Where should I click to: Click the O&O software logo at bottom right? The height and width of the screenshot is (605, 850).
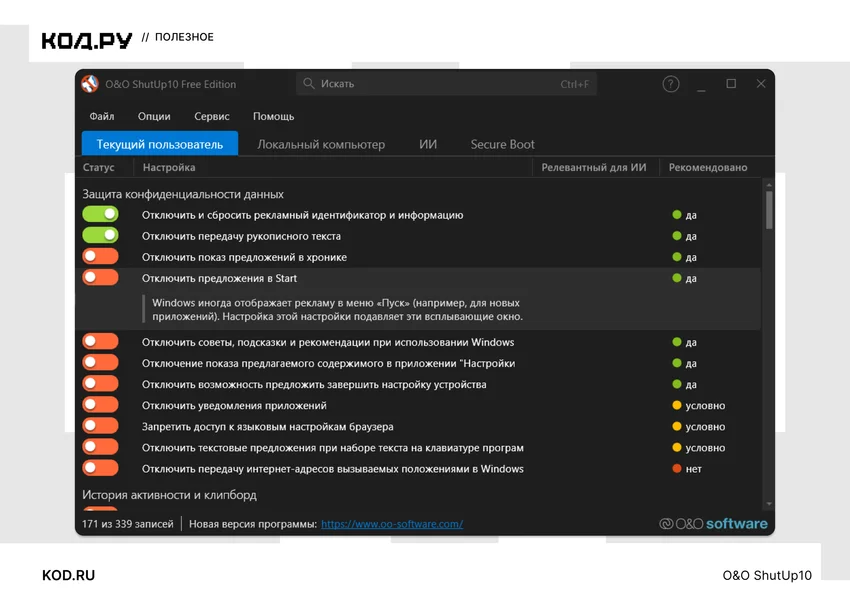[x=713, y=524]
